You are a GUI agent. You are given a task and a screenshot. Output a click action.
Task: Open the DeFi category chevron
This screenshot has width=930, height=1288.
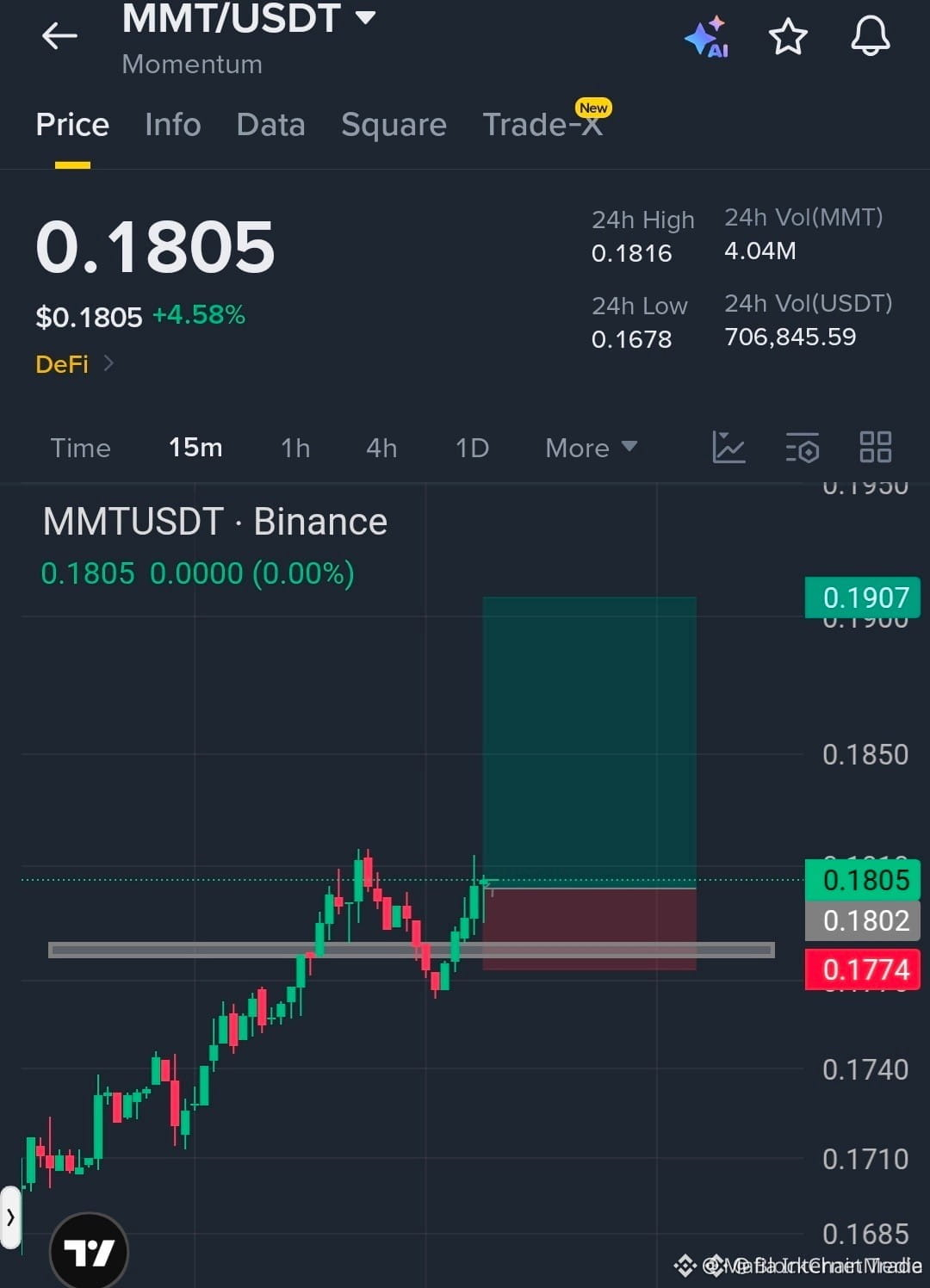point(108,363)
